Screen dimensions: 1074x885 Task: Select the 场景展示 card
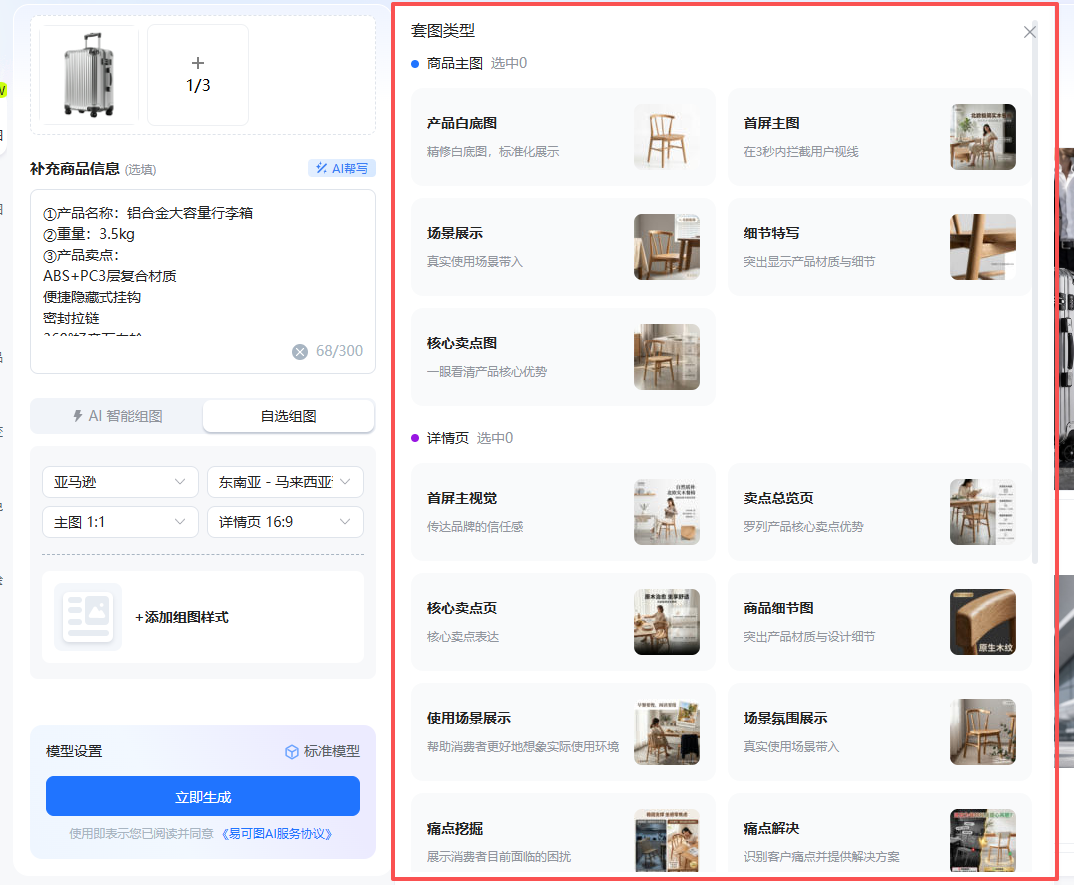tap(563, 247)
